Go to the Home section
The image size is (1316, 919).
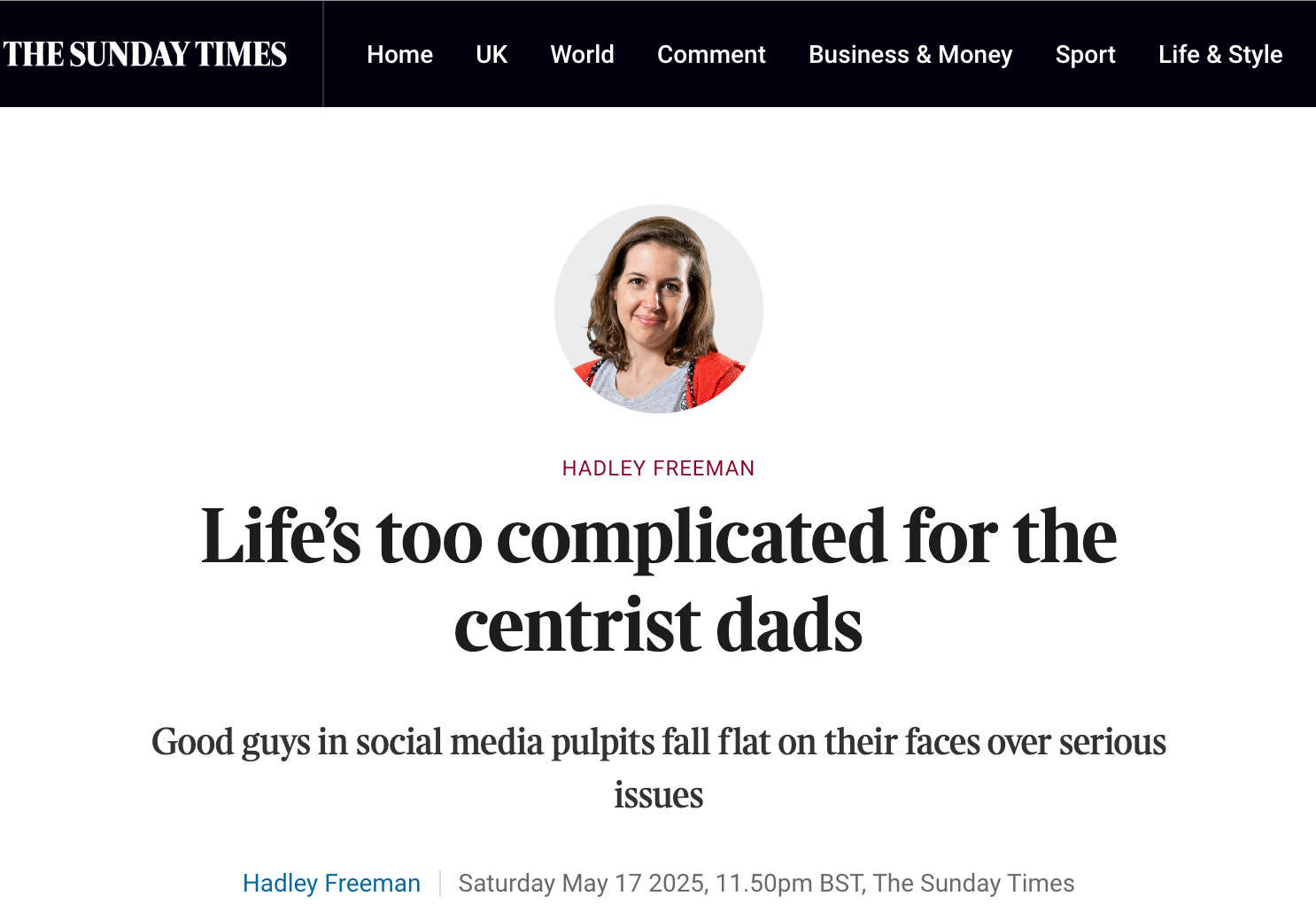coord(399,54)
